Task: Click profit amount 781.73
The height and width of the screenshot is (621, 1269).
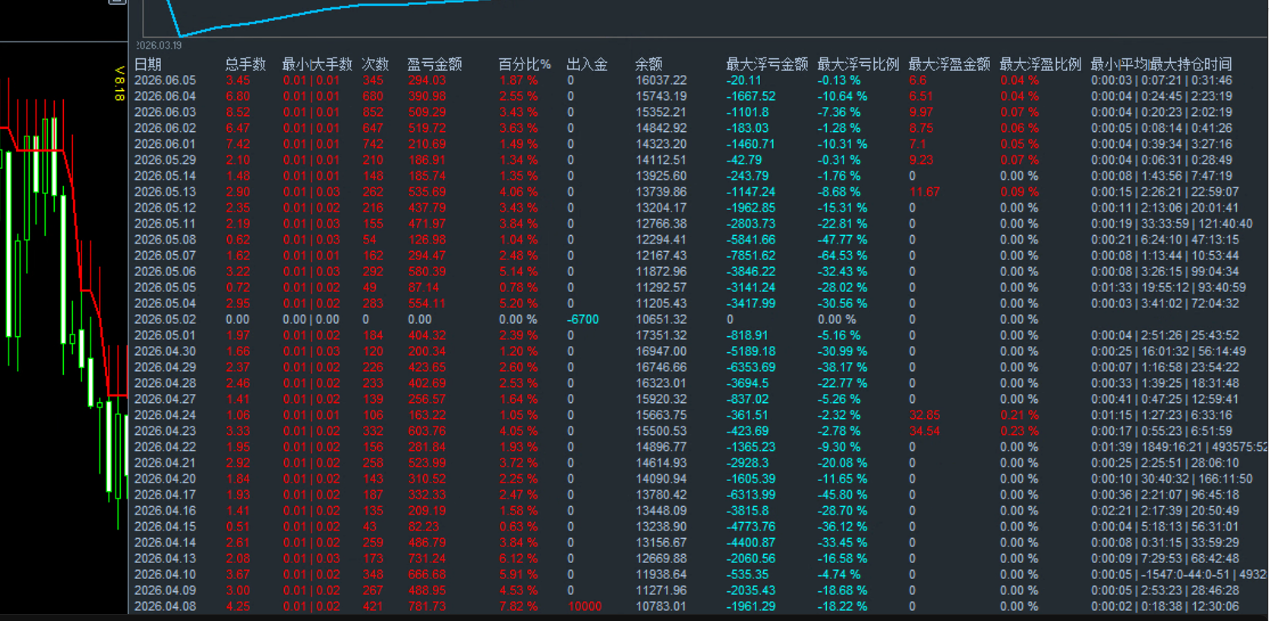Action: [426, 606]
